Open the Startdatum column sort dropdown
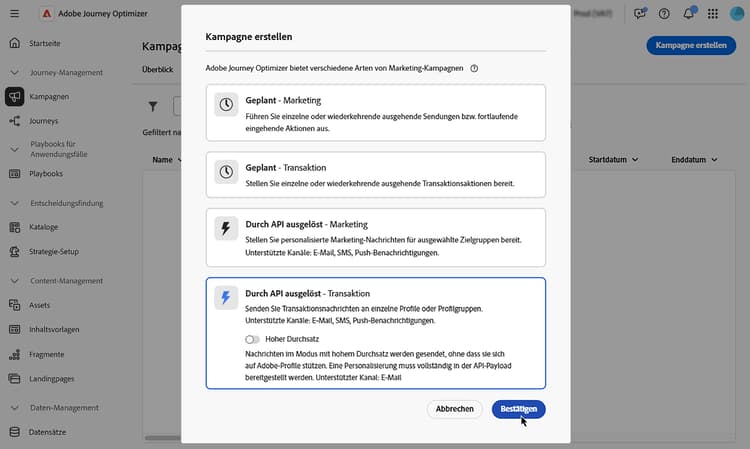This screenshot has height=449, width=750. (x=635, y=160)
